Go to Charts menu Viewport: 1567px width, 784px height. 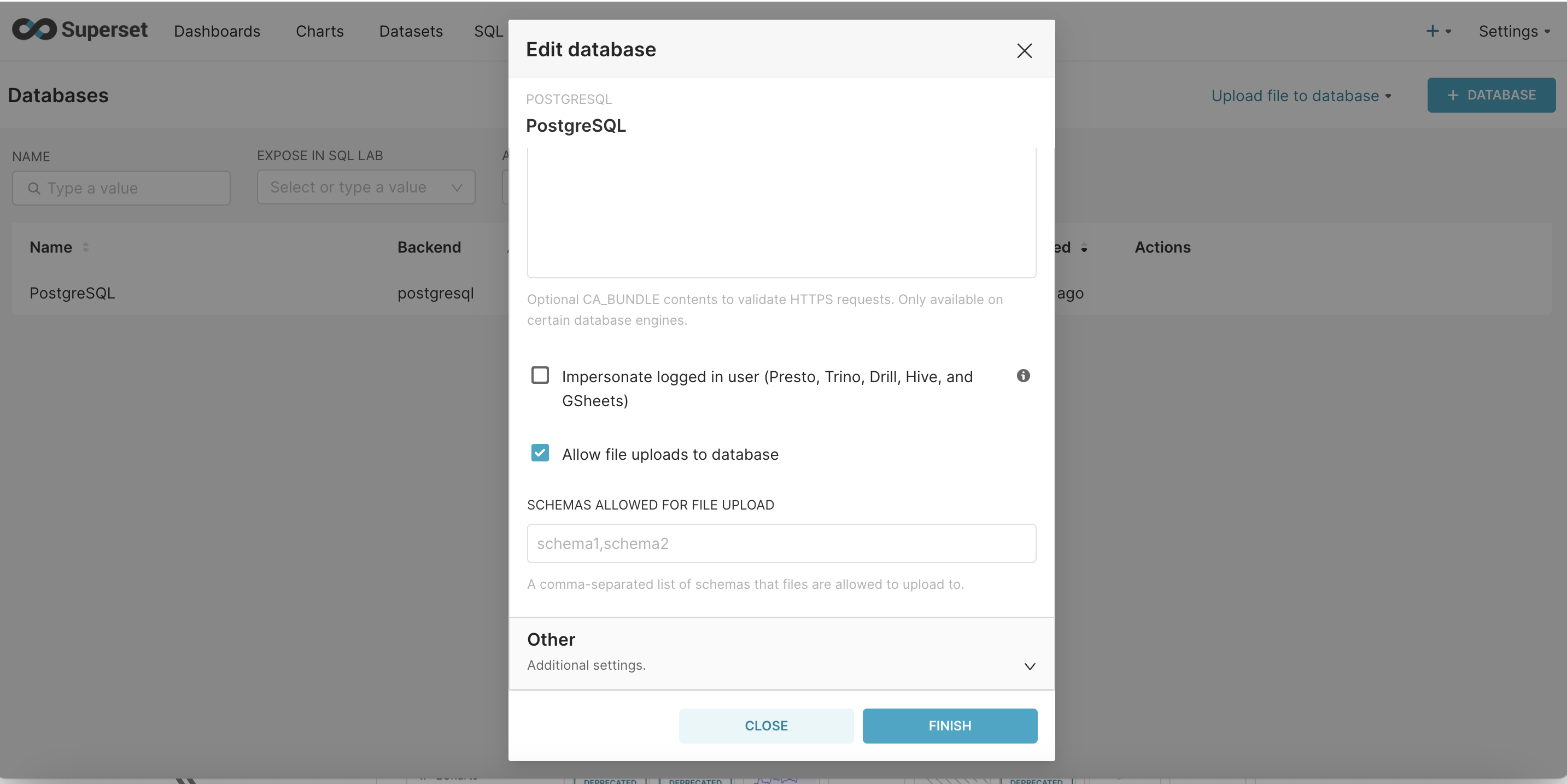pyautogui.click(x=319, y=31)
